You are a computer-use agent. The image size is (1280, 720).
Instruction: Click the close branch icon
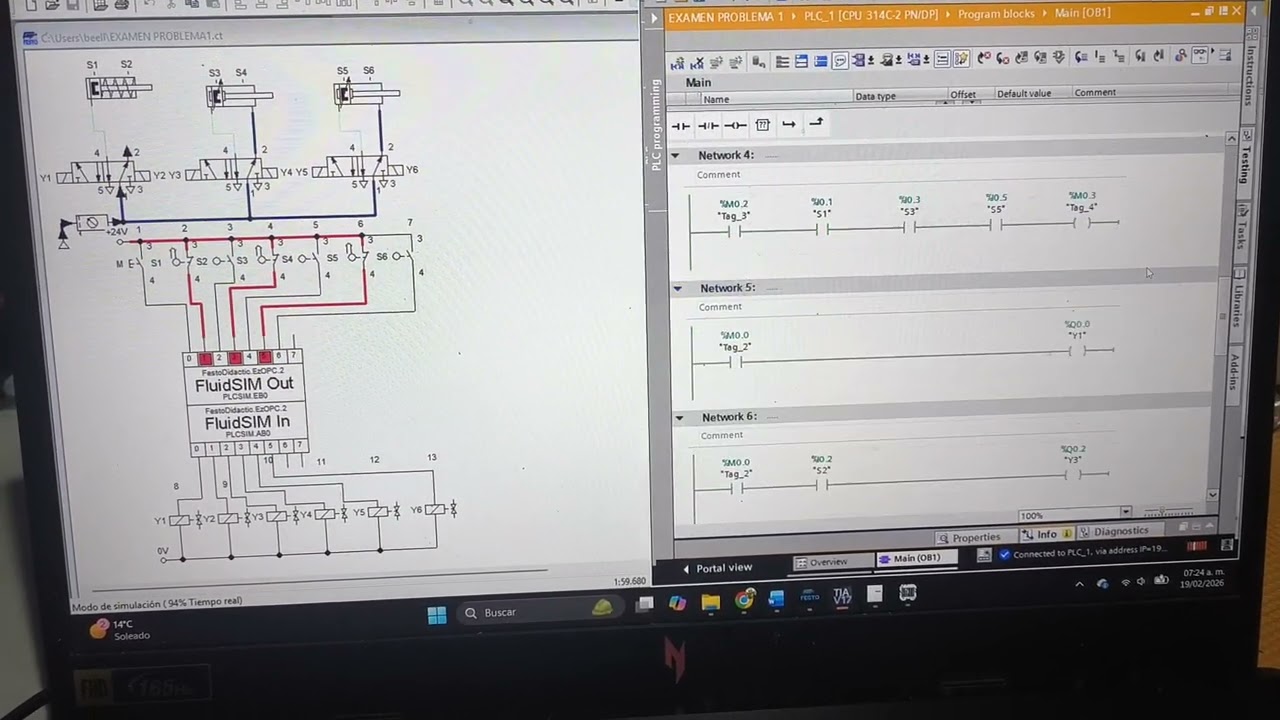(816, 123)
